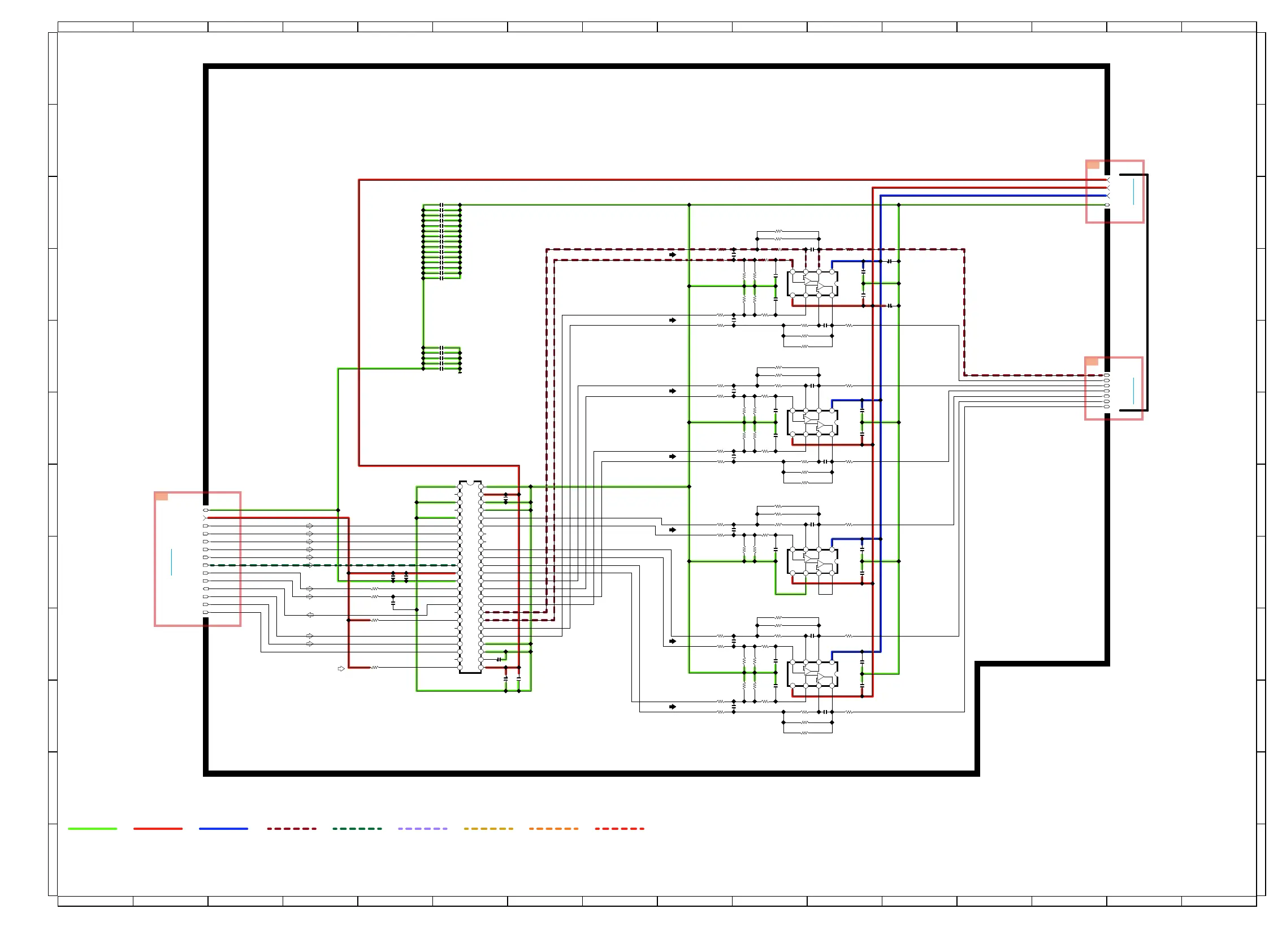Click the lone hollow arrow below the bus lines

pos(341,668)
